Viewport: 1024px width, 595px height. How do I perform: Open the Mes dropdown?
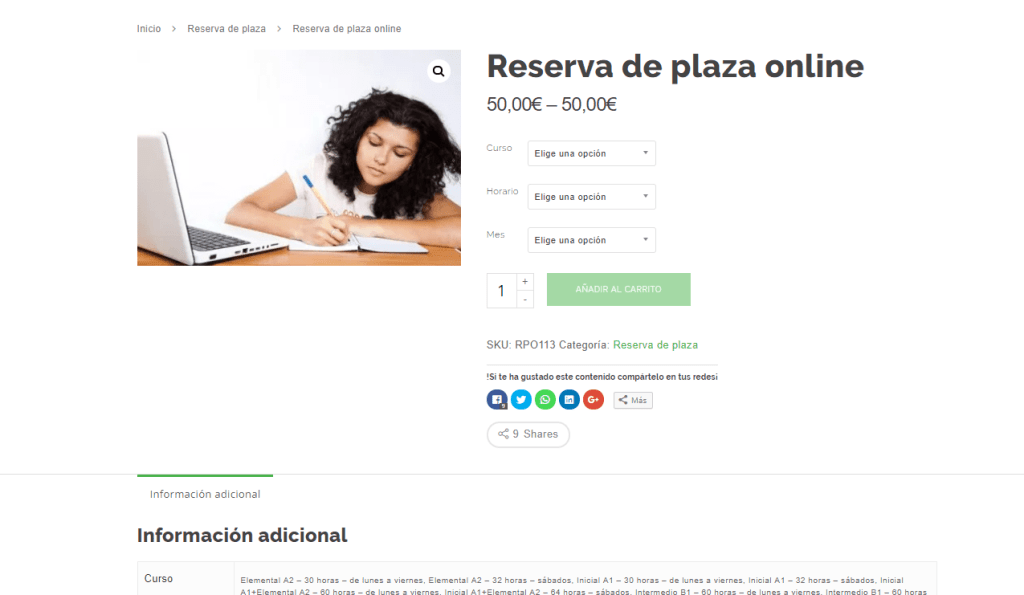[x=592, y=240]
